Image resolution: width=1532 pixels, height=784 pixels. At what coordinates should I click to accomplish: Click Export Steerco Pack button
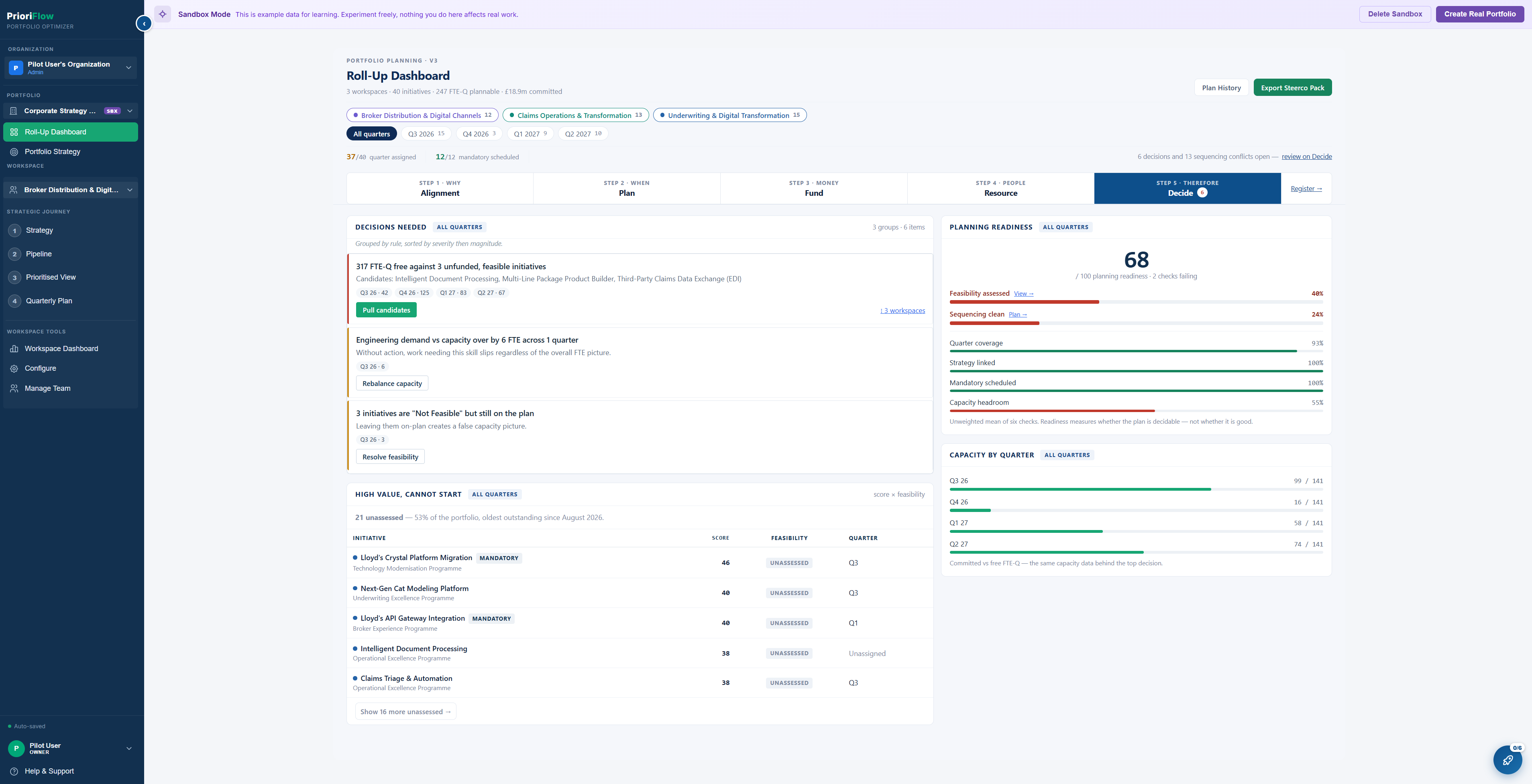[1293, 87]
